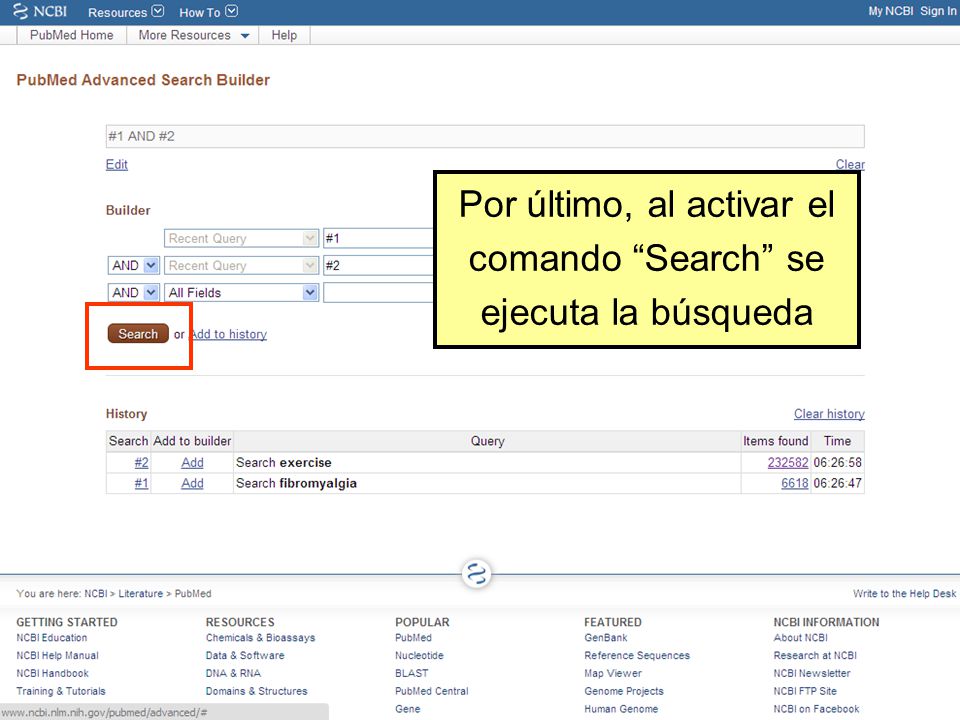Click Clear link beside query box
960x720 pixels.
coord(850,164)
